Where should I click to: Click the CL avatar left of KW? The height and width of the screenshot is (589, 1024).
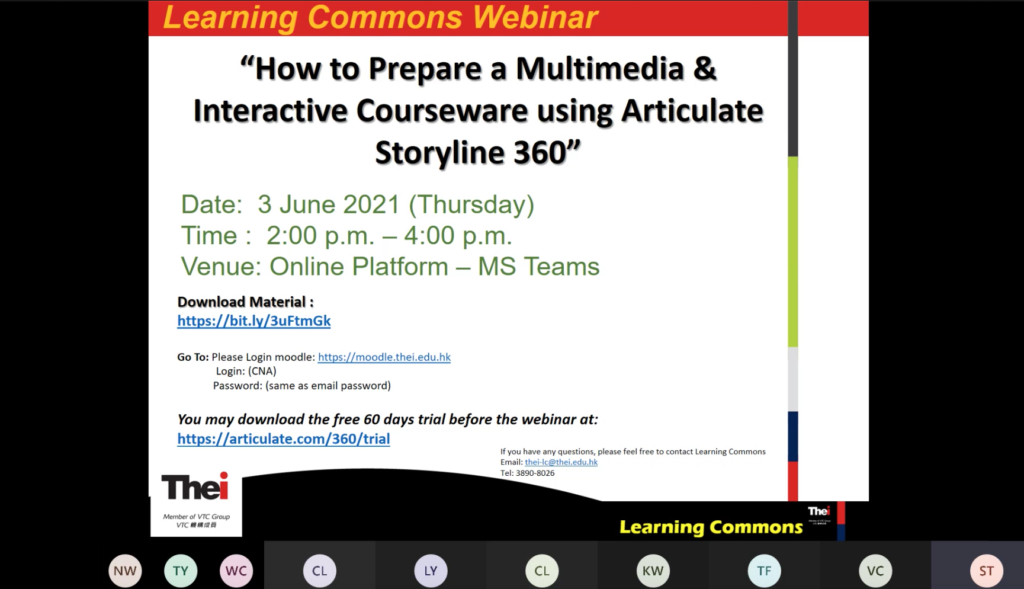pyautogui.click(x=541, y=571)
